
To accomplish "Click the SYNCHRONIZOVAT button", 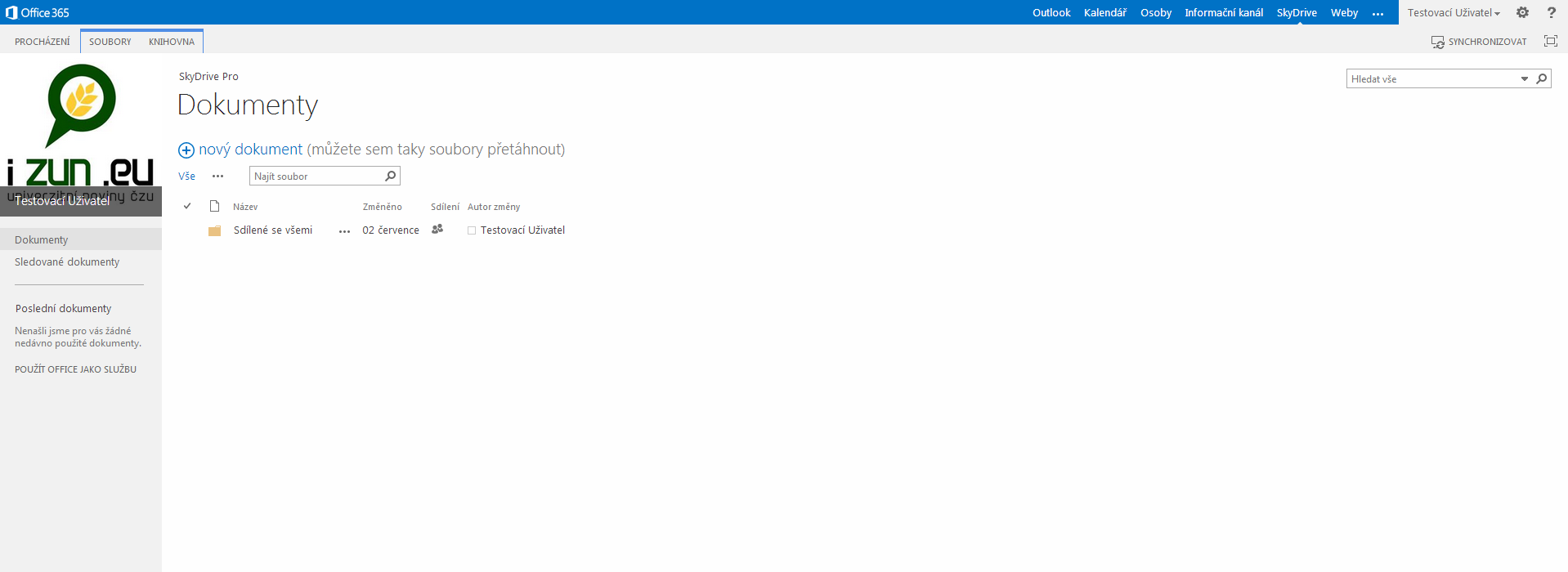I will click(x=1479, y=42).
